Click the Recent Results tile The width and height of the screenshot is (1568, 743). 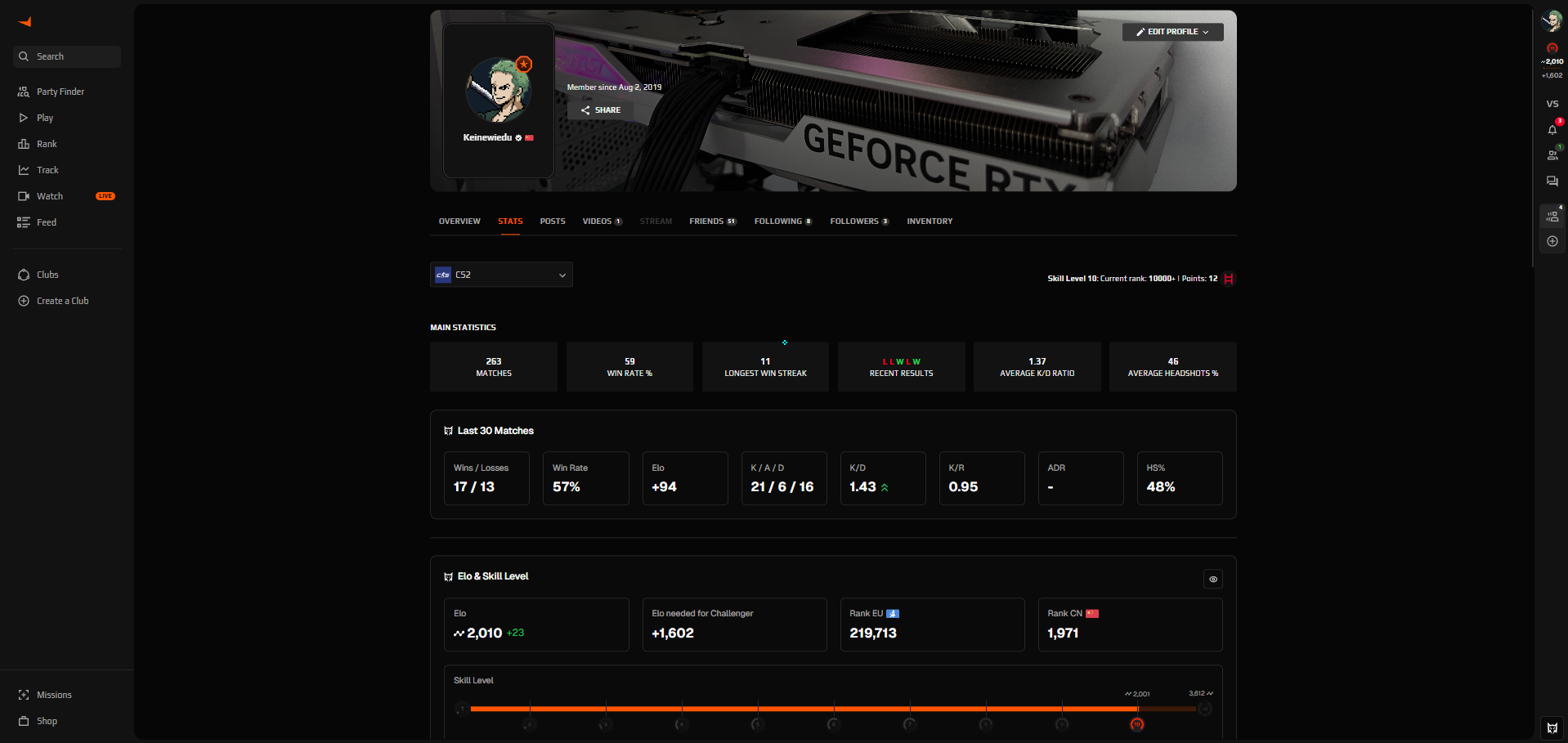[901, 367]
